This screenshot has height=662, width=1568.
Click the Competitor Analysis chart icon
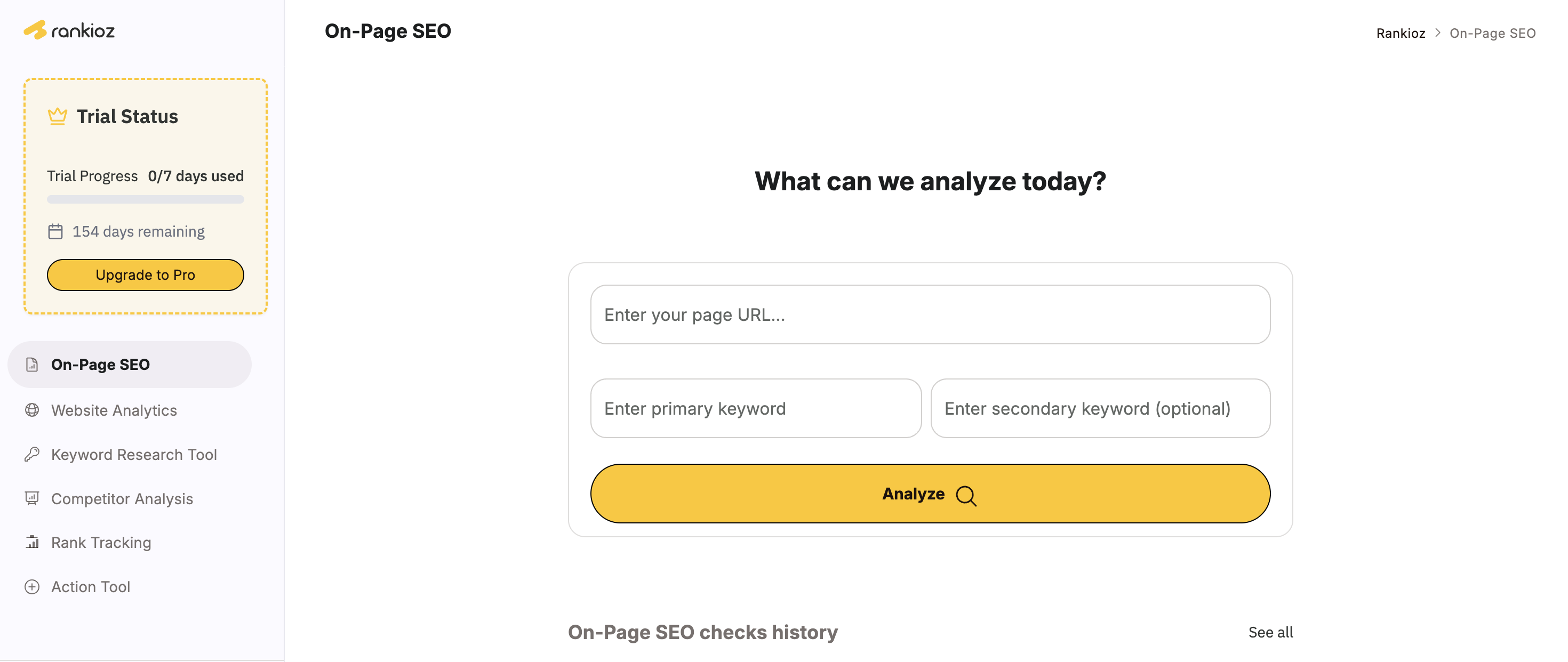click(32, 498)
